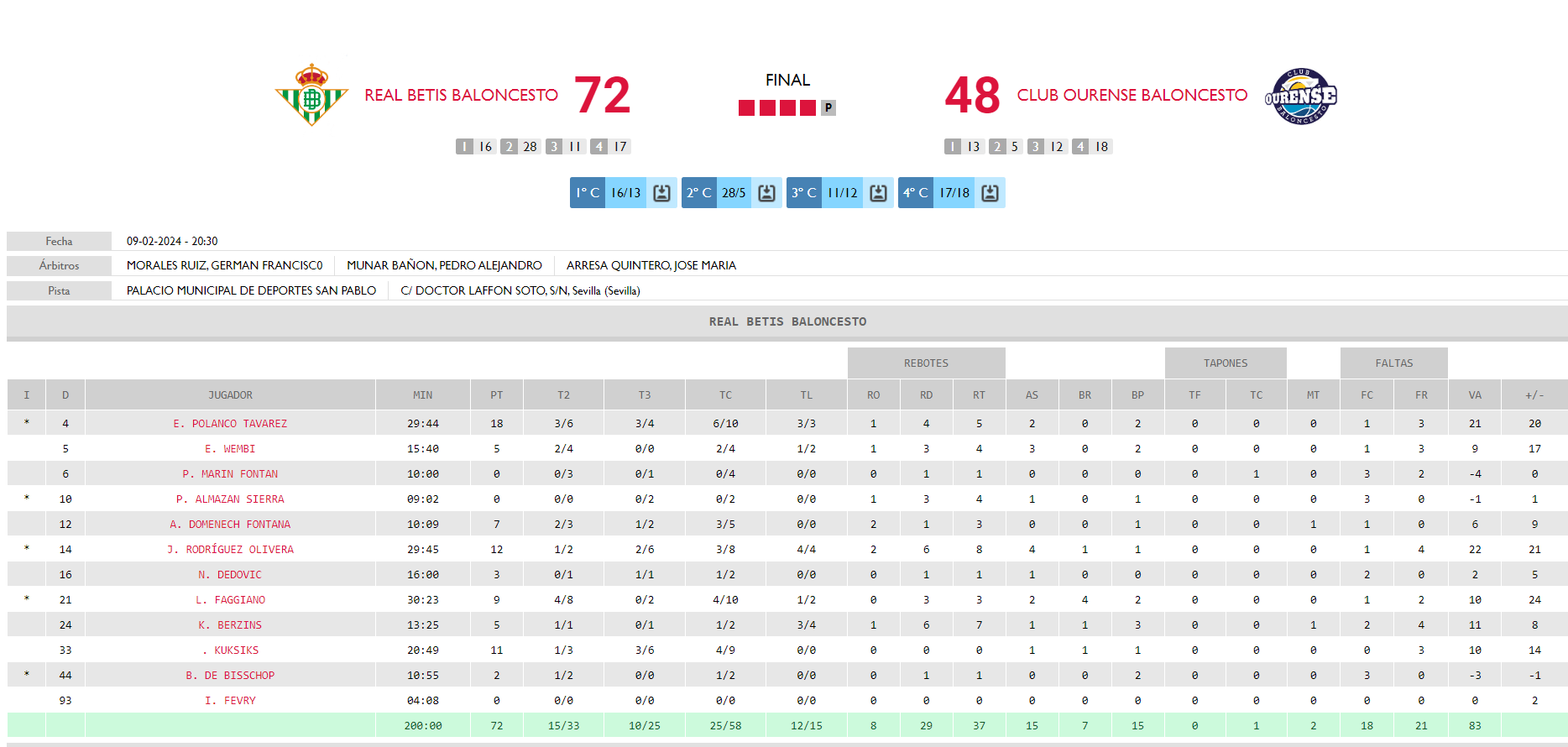
Task: Click referee MORALES RUIZ, GERMAN FRANCISCO
Action: [224, 265]
